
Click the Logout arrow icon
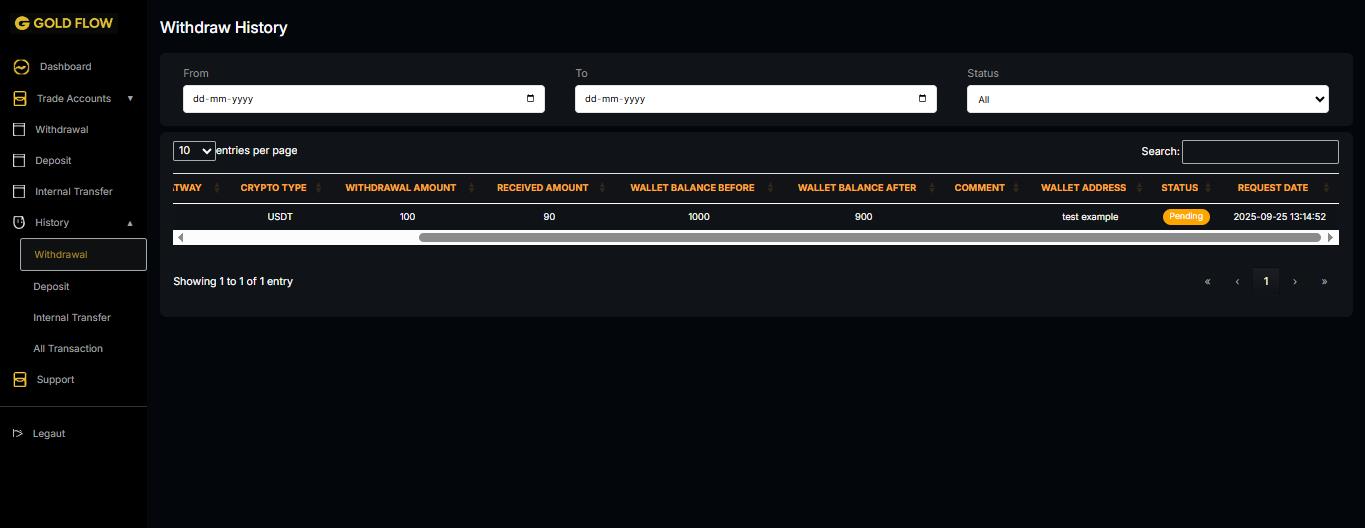(x=18, y=433)
